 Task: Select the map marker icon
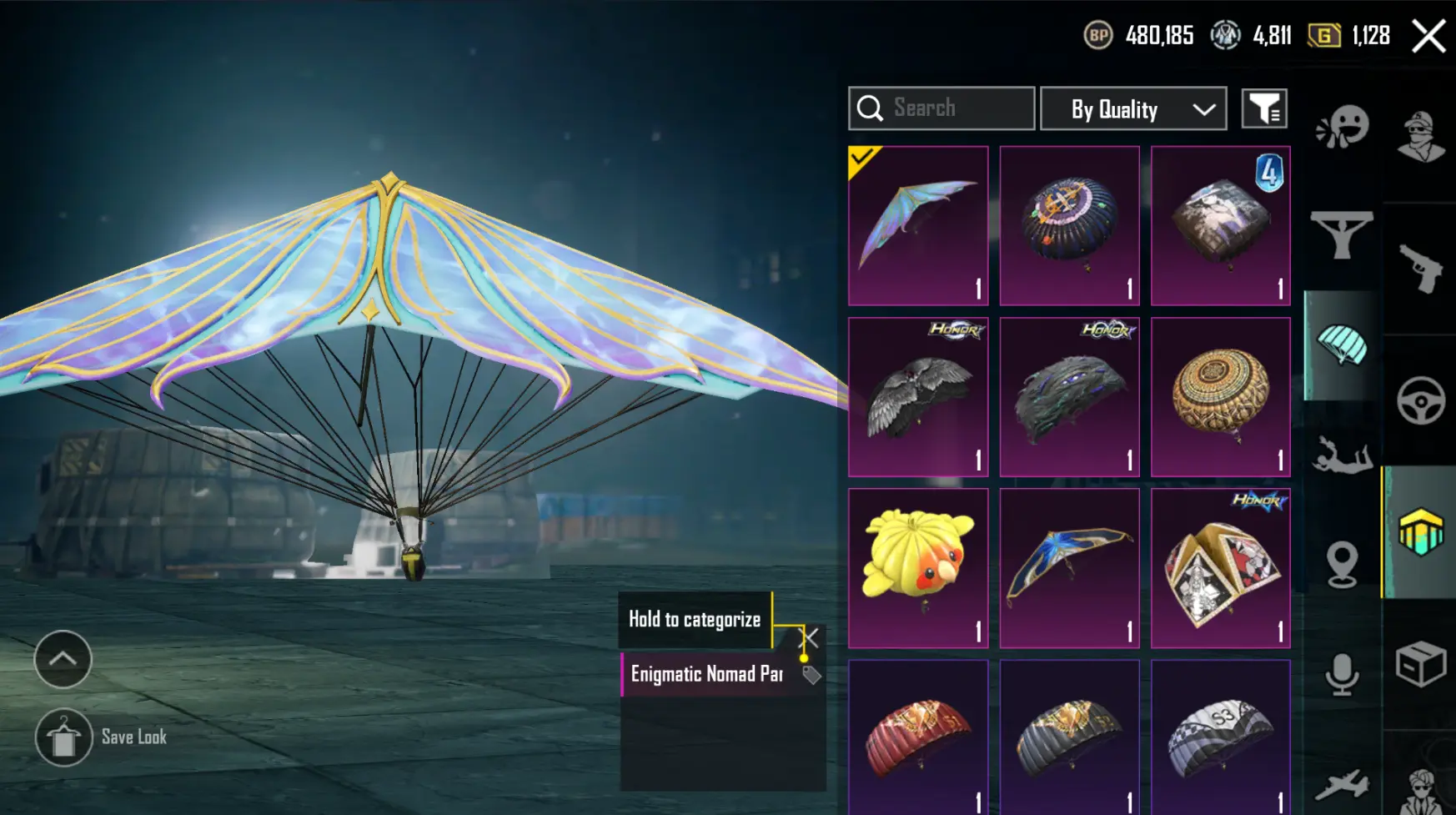(x=1342, y=565)
